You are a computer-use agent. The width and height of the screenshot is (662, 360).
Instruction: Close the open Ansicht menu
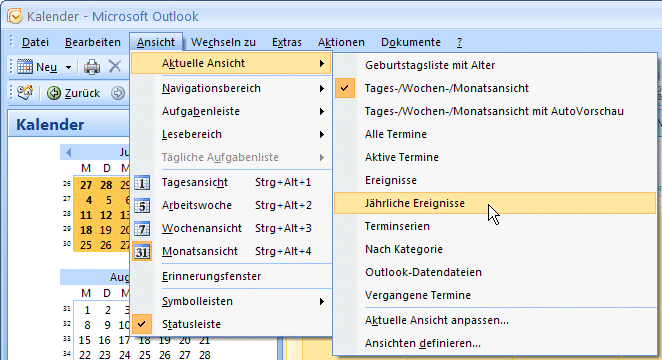pyautogui.click(x=156, y=42)
